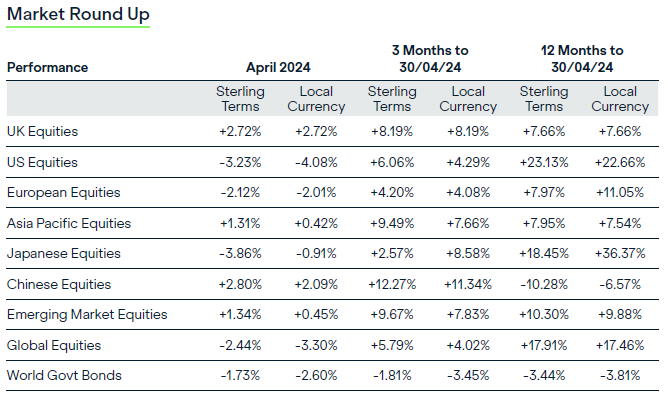Select the +17.91% Global Equities value
This screenshot has width=668, height=397.
(544, 345)
